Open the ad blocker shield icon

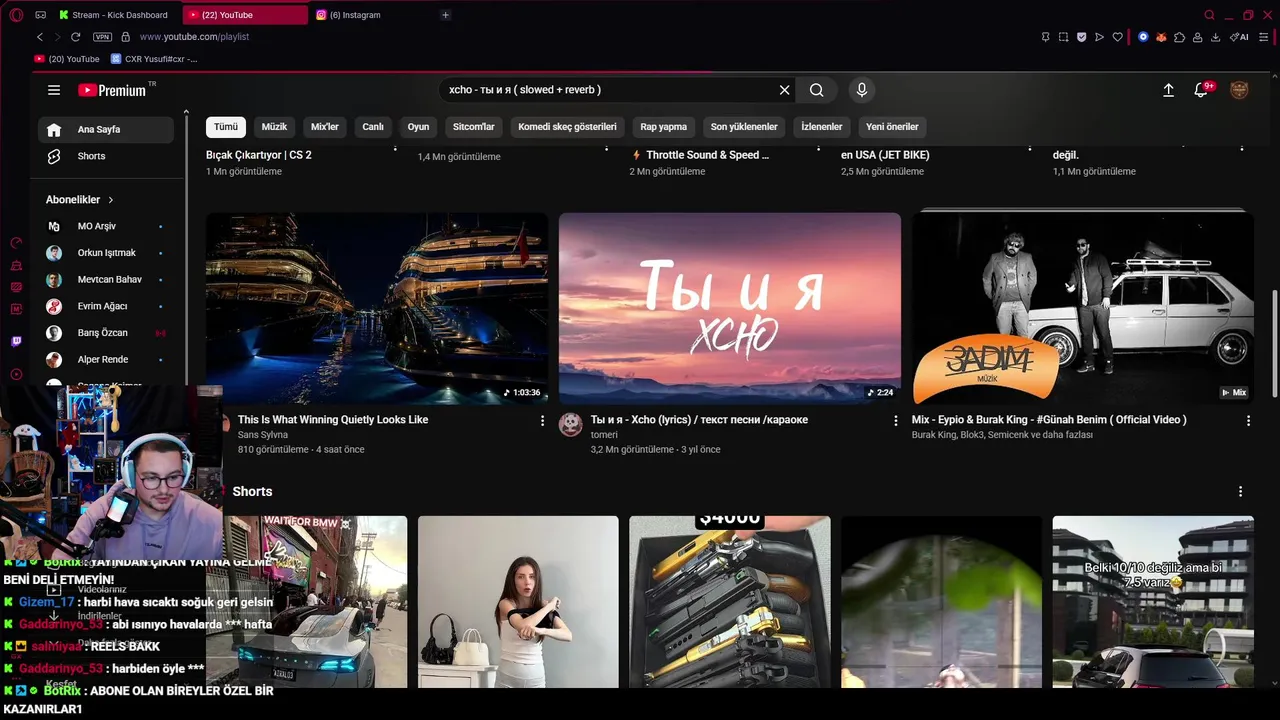coord(1081,37)
